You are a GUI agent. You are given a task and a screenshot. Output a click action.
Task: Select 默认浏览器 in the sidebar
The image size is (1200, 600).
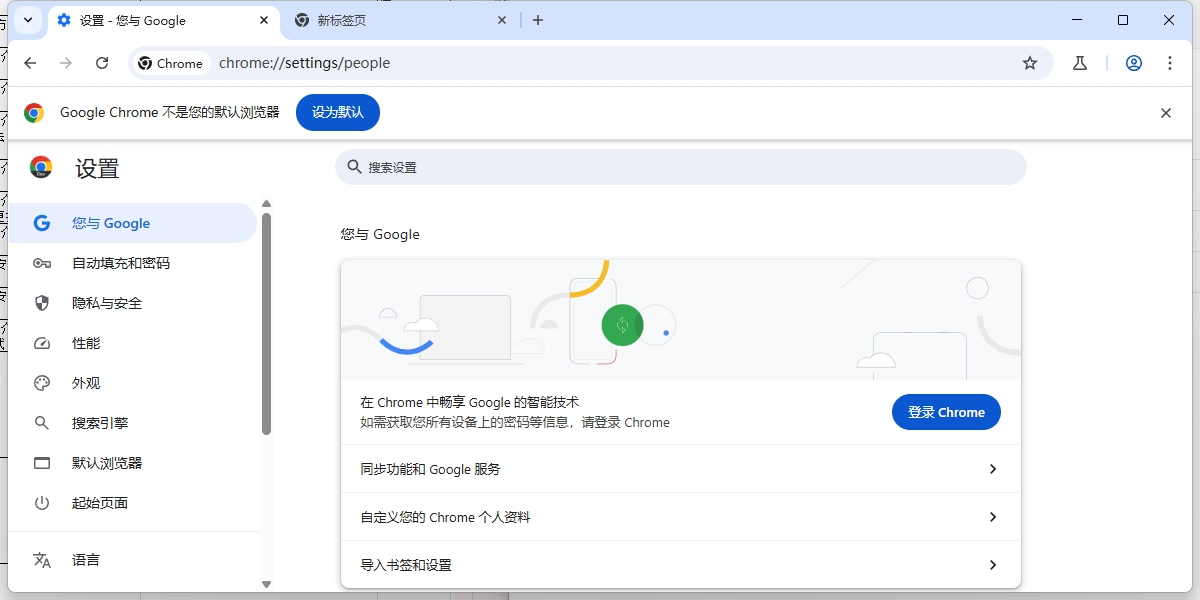pyautogui.click(x=108, y=463)
